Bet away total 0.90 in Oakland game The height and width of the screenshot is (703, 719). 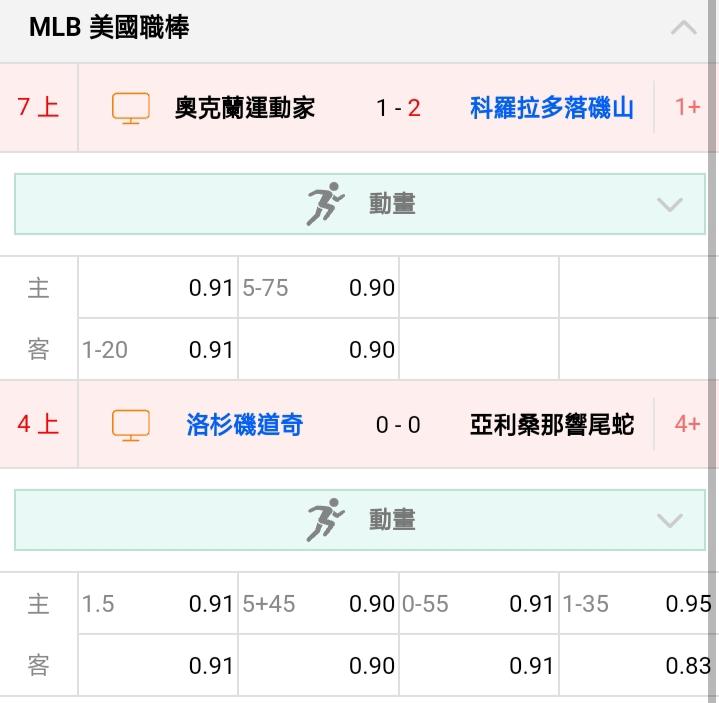318,349
